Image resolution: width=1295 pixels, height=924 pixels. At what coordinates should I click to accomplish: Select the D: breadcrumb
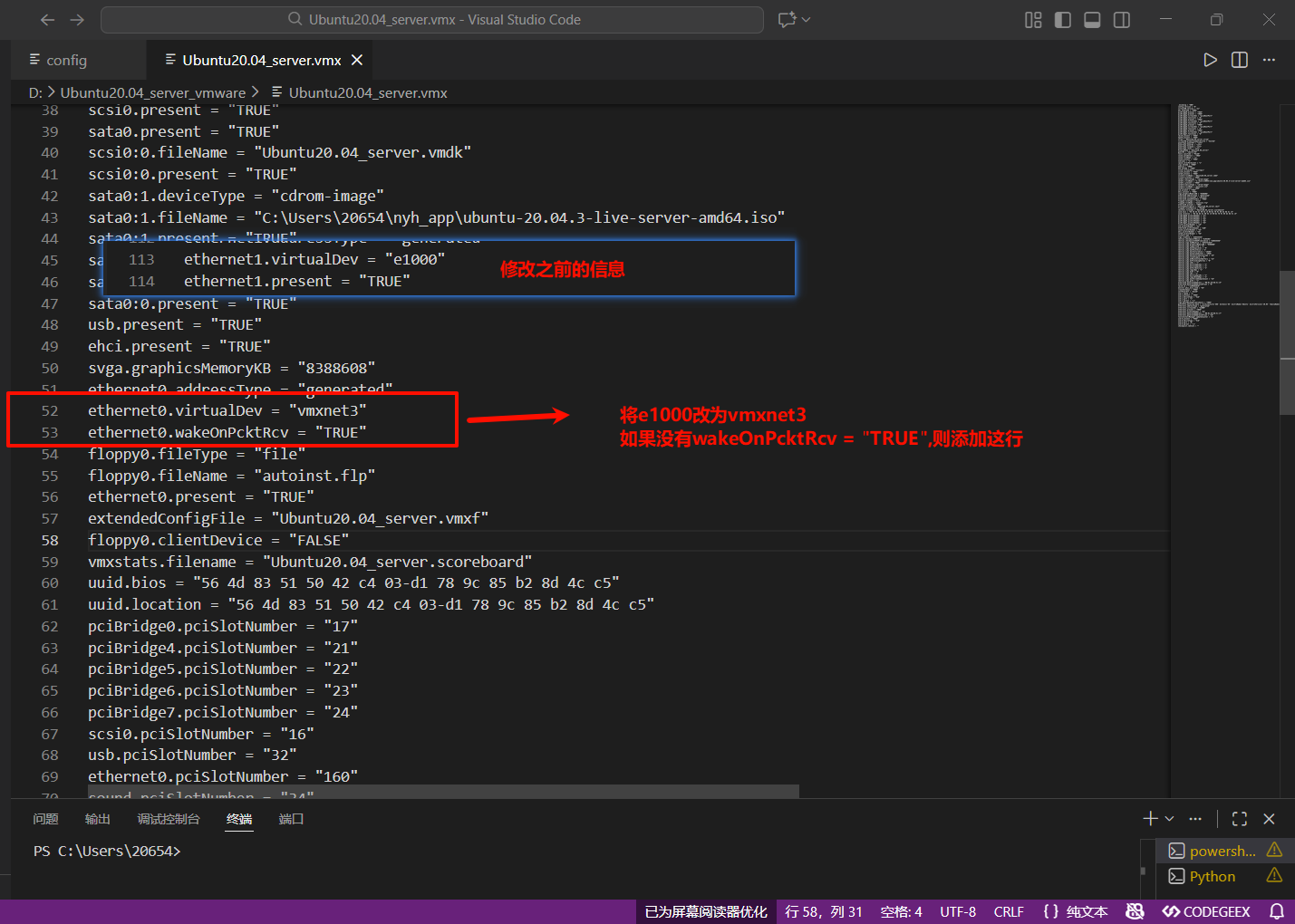pyautogui.click(x=35, y=92)
